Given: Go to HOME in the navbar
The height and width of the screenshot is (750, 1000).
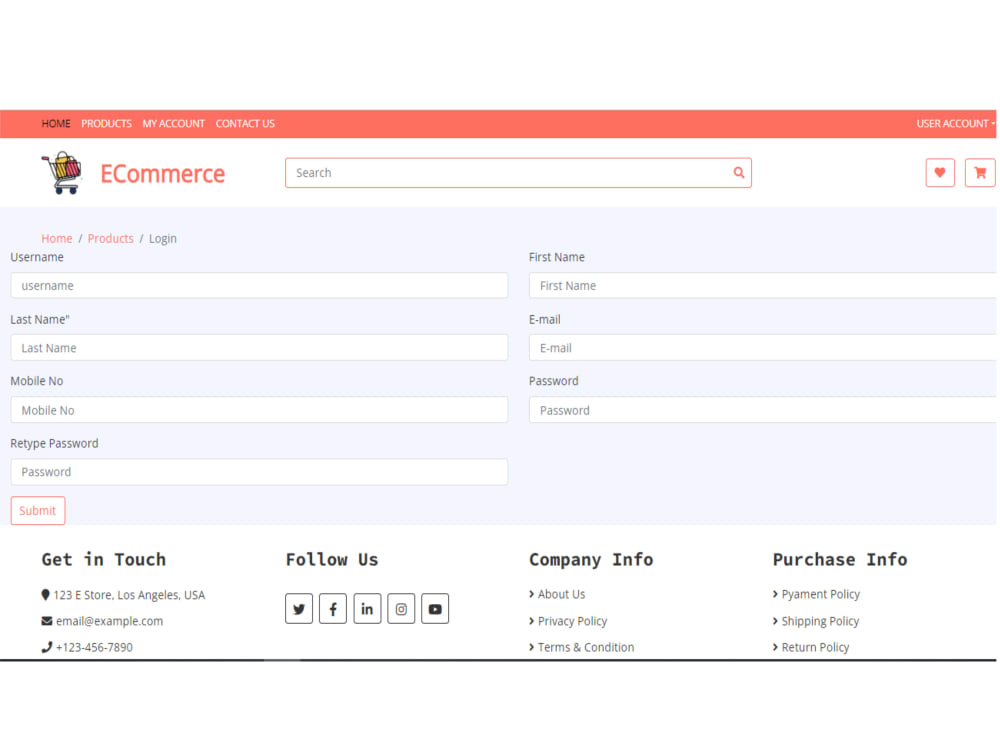Looking at the screenshot, I should click(x=56, y=124).
